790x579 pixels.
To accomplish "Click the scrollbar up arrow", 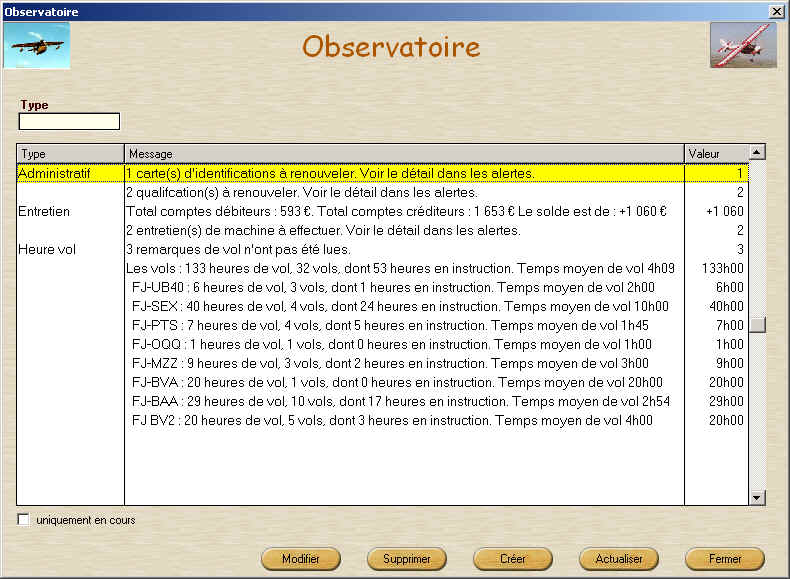I will coord(757,152).
